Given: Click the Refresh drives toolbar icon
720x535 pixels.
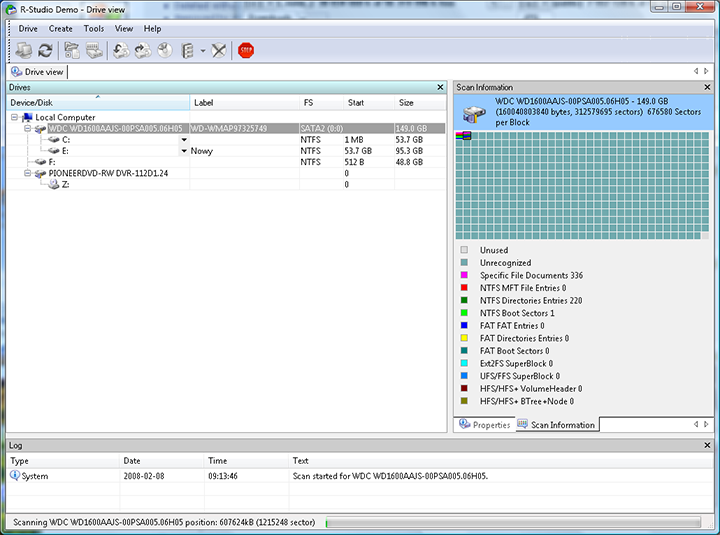Looking at the screenshot, I should pos(45,50).
